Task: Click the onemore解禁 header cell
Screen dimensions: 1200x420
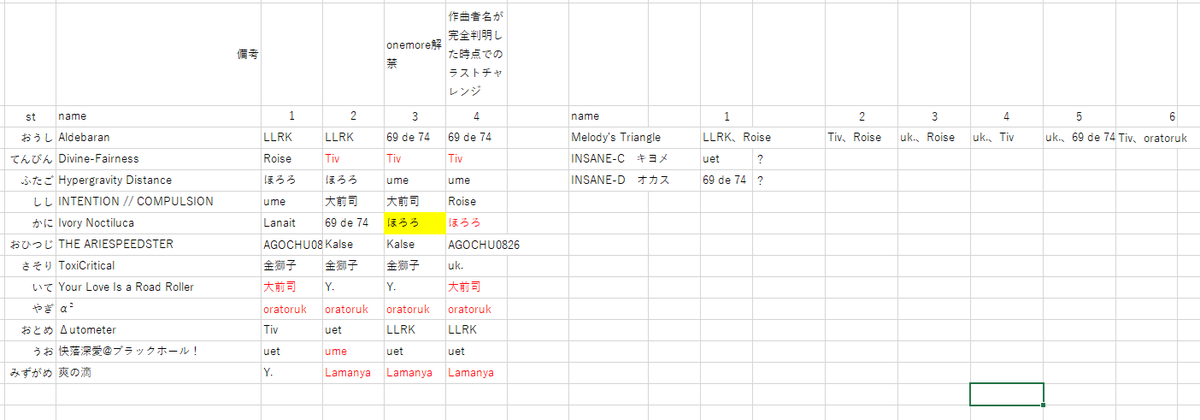Action: click(414, 54)
